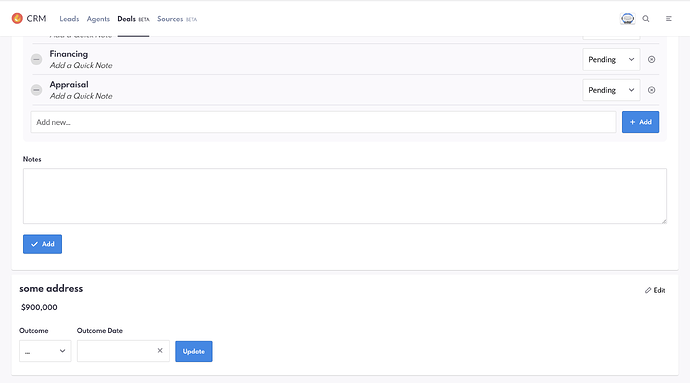
Task: Click the plus Add checklist button
Action: (640, 122)
